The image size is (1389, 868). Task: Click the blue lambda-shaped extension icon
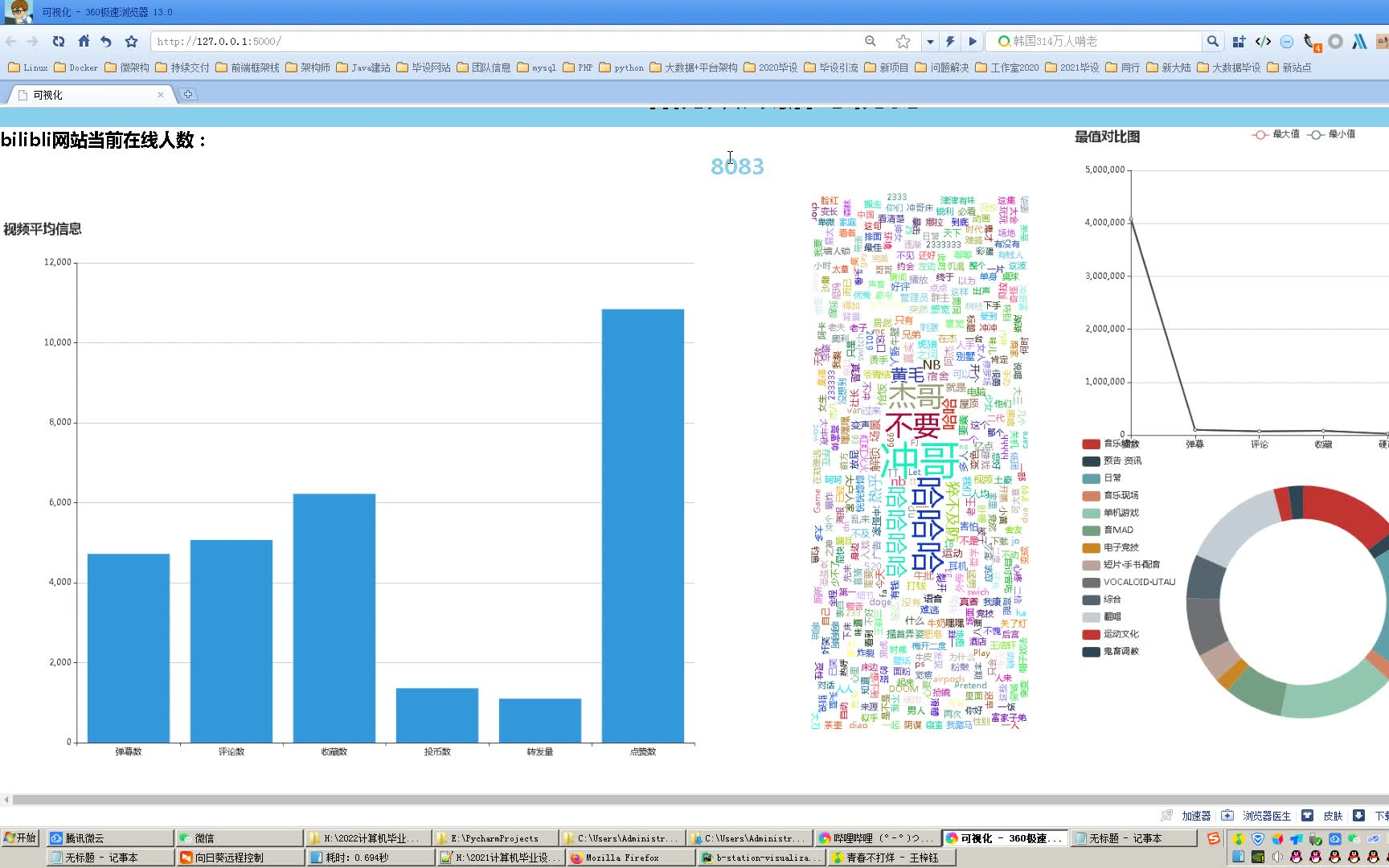click(x=1359, y=41)
